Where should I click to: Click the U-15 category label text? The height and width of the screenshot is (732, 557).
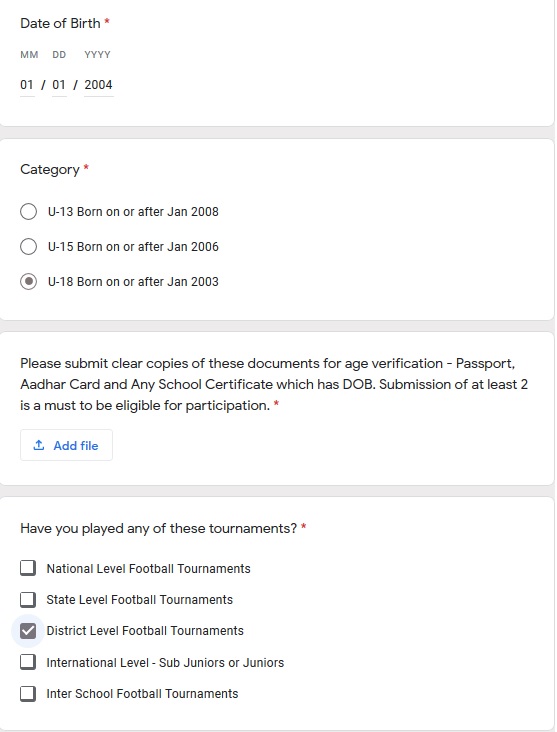(x=133, y=247)
